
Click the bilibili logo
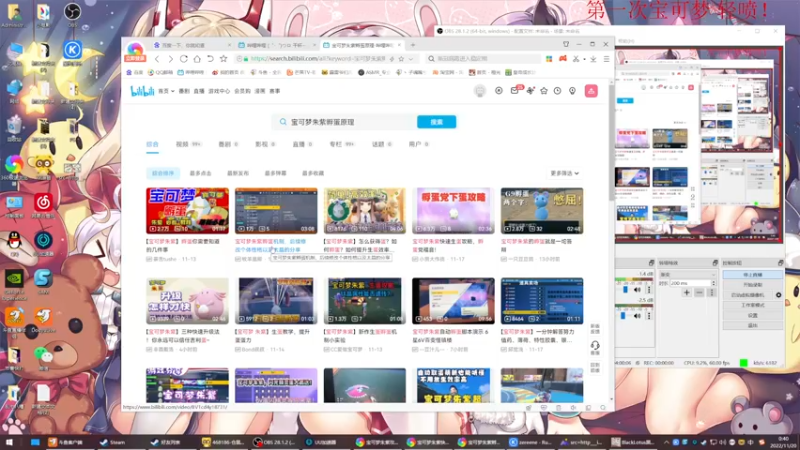pyautogui.click(x=142, y=91)
